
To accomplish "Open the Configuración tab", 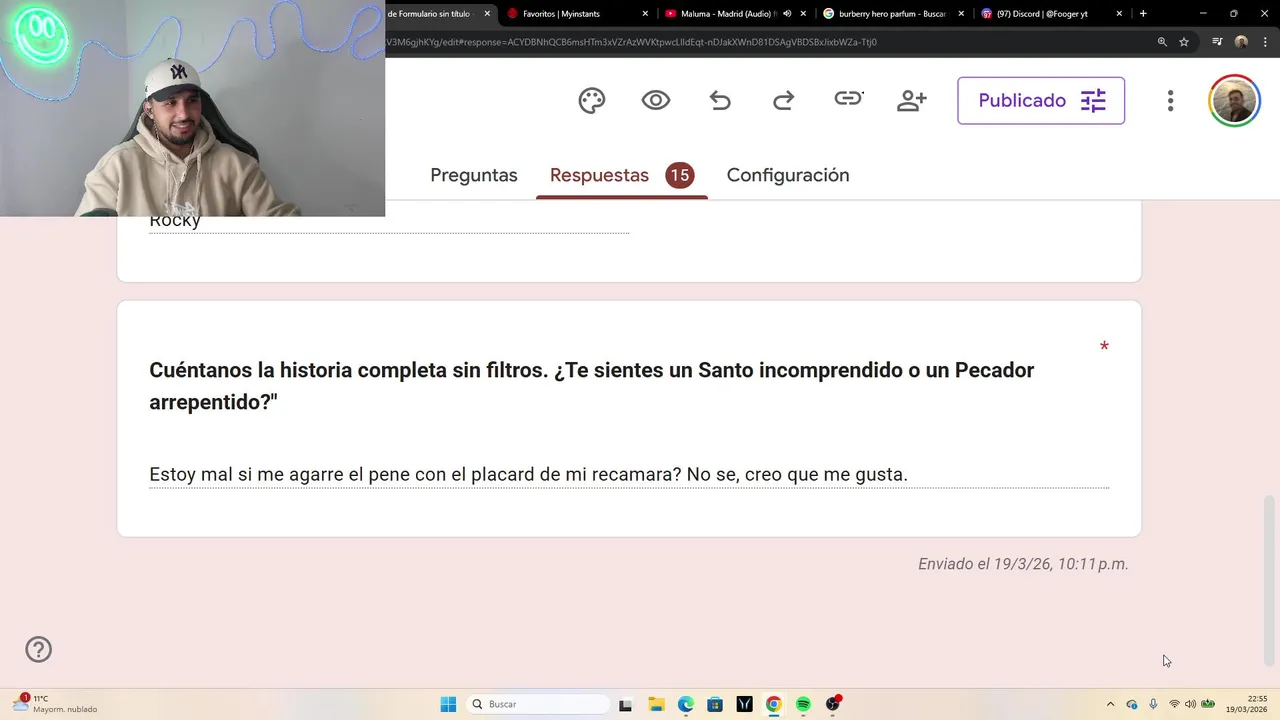I will 788,175.
